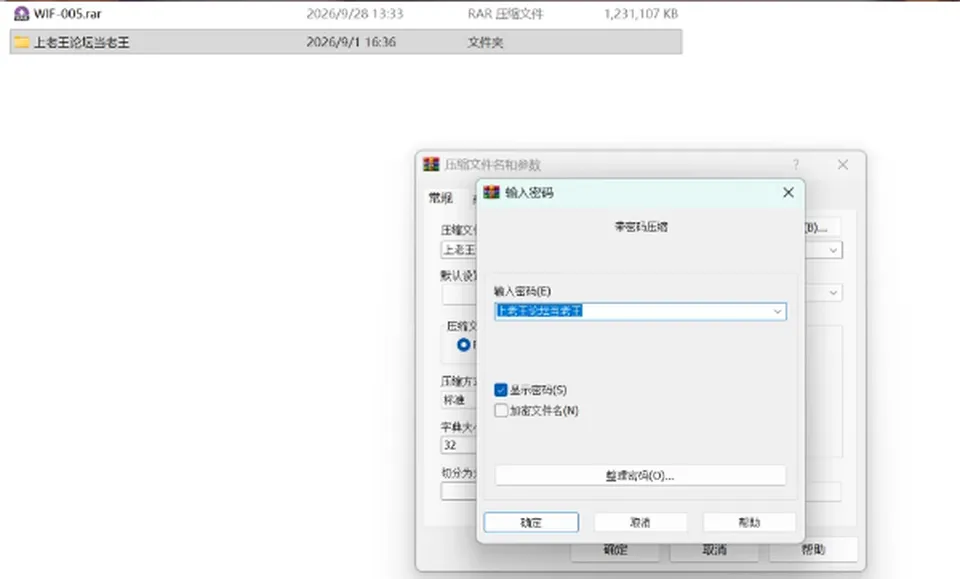The height and width of the screenshot is (579, 960).
Task: Select the file name WIF-005.rar
Action: coord(67,13)
